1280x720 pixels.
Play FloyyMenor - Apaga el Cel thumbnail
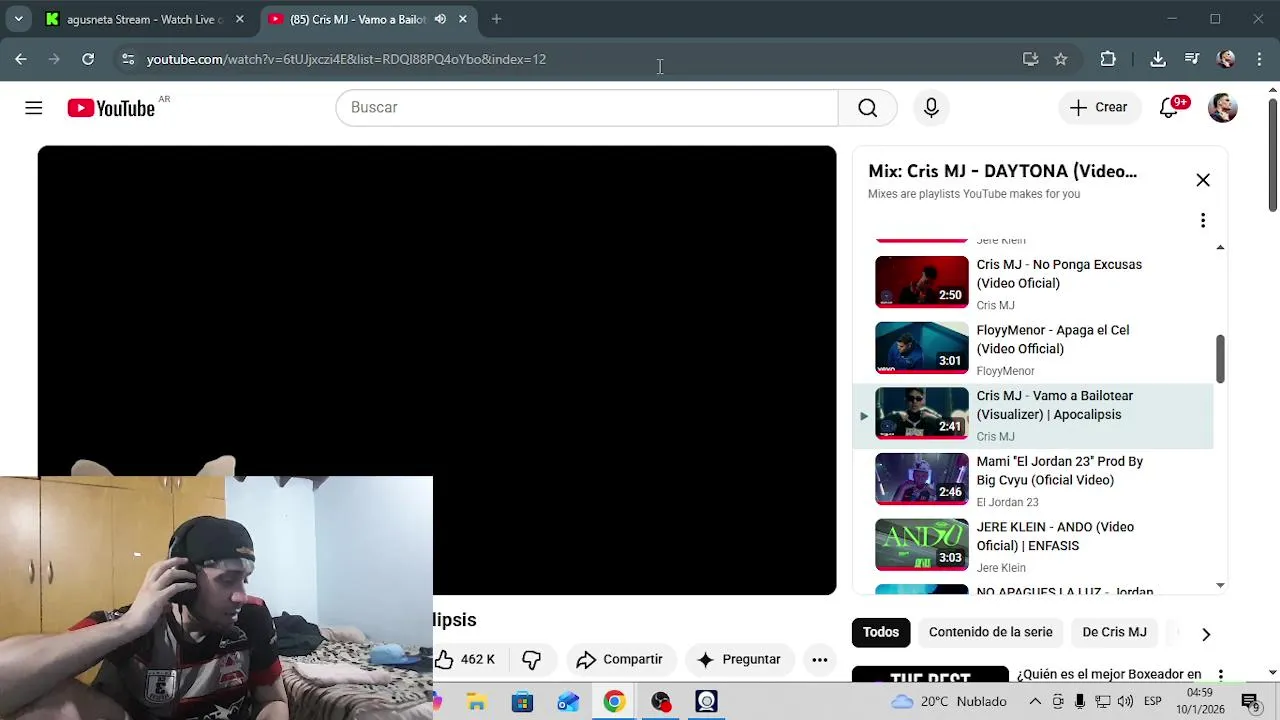coord(922,348)
